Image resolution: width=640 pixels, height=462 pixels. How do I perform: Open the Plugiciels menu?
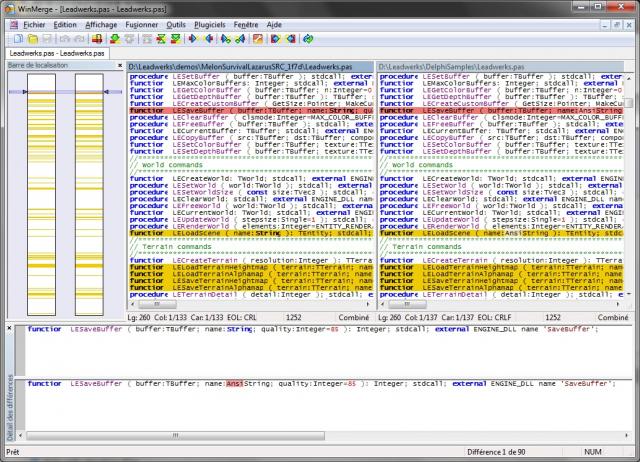(210, 22)
